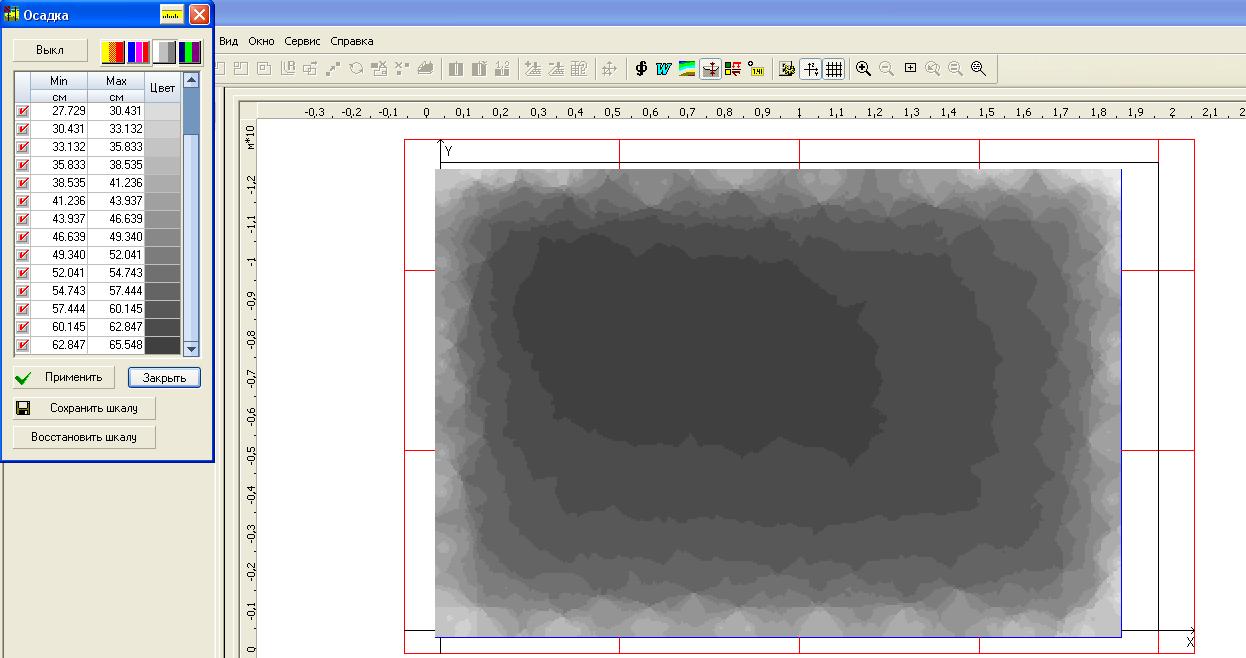Image resolution: width=1246 pixels, height=658 pixels.
Task: Click the blue W toolbar icon
Action: pyautogui.click(x=664, y=69)
